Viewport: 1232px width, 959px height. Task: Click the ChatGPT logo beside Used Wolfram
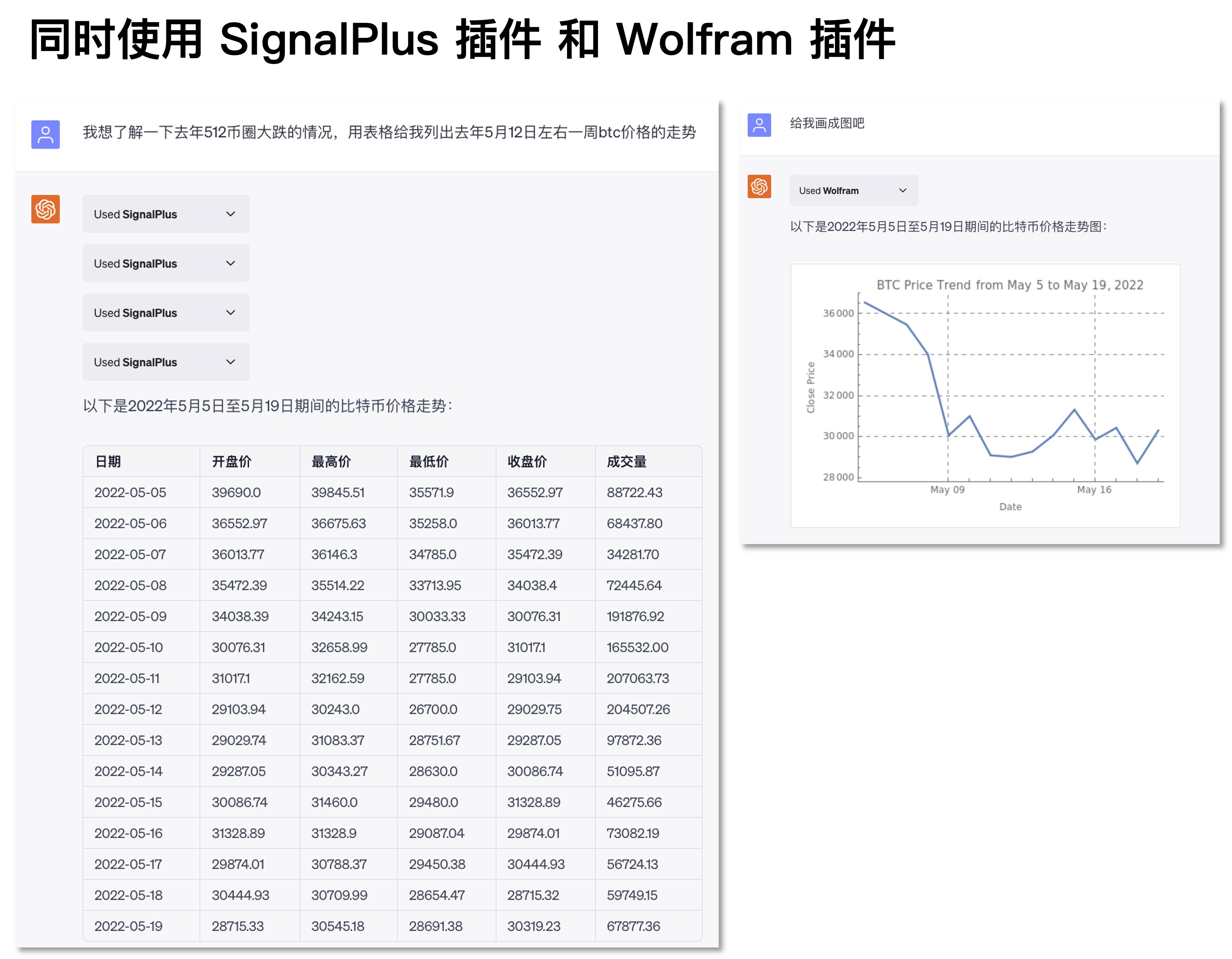[x=759, y=187]
